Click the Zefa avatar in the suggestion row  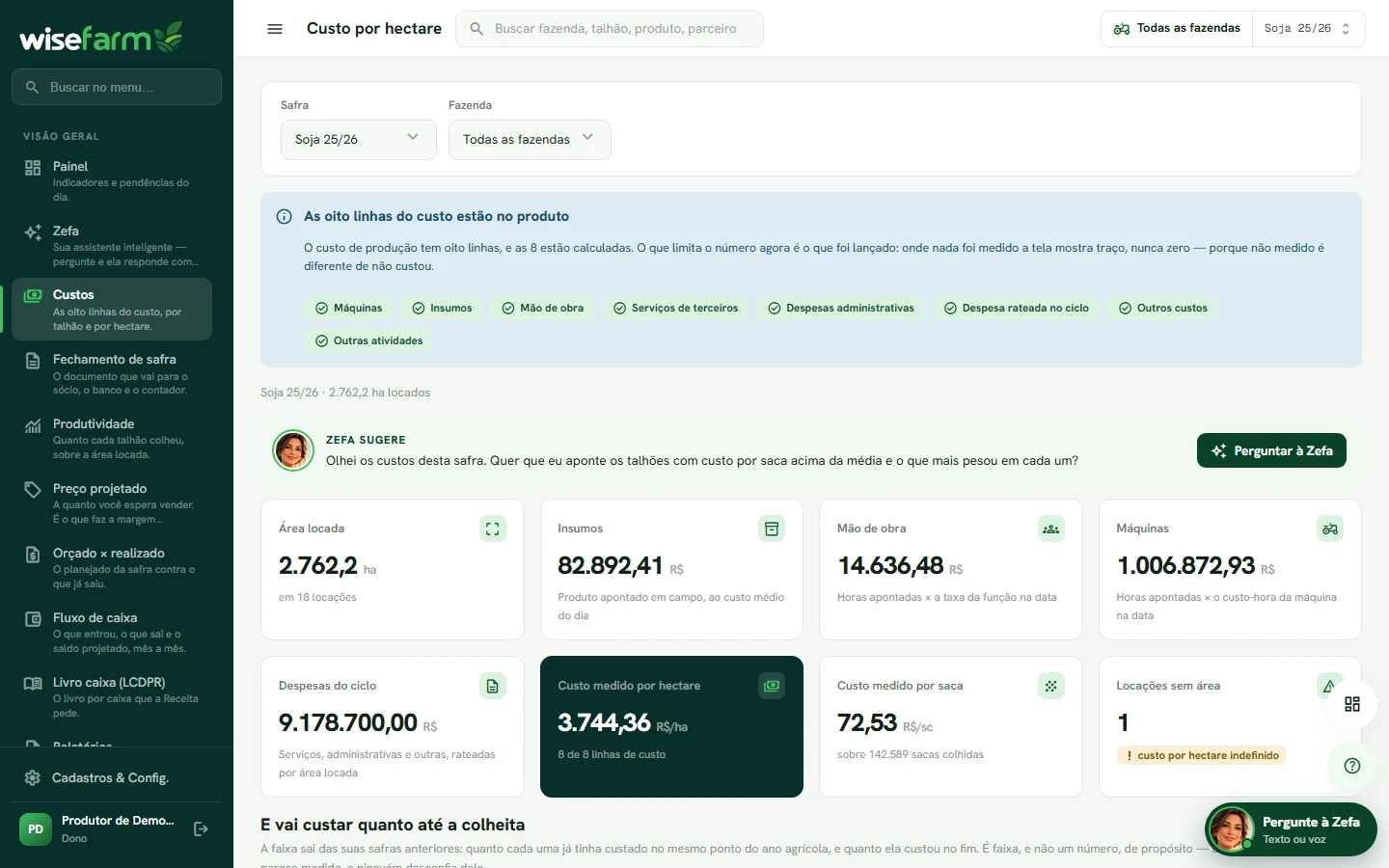pos(293,450)
